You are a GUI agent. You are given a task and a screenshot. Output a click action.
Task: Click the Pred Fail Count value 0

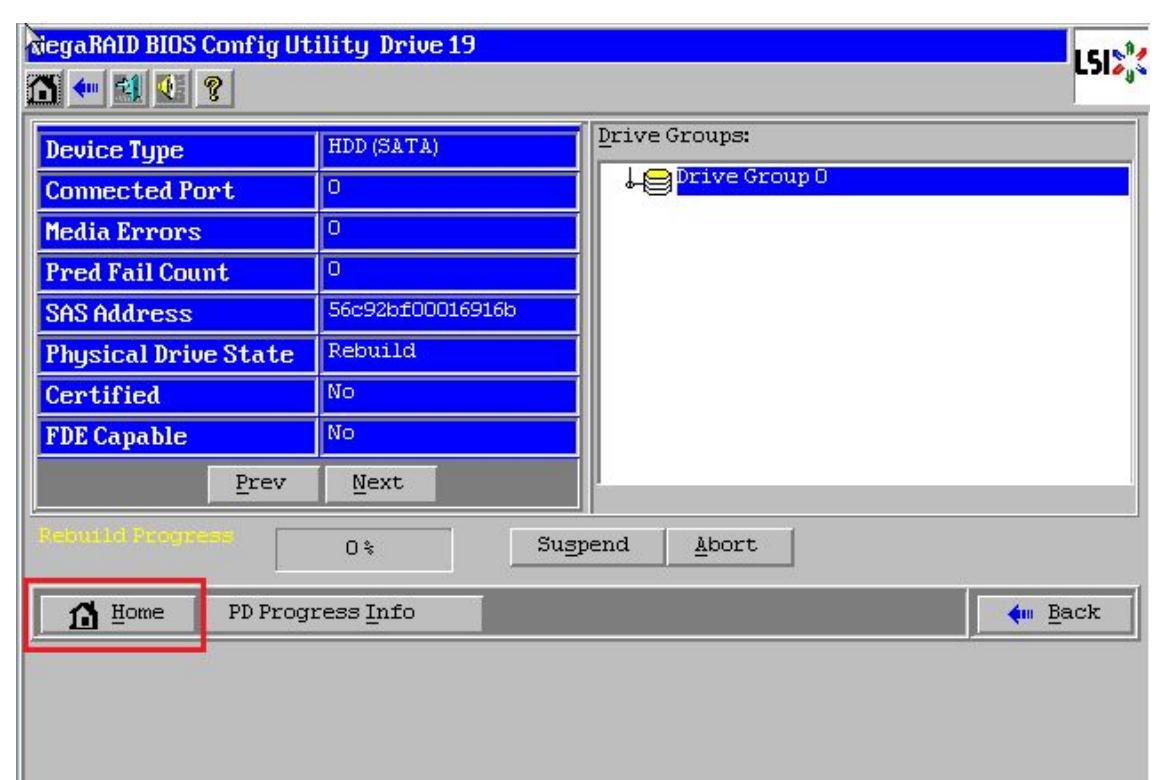(x=334, y=269)
